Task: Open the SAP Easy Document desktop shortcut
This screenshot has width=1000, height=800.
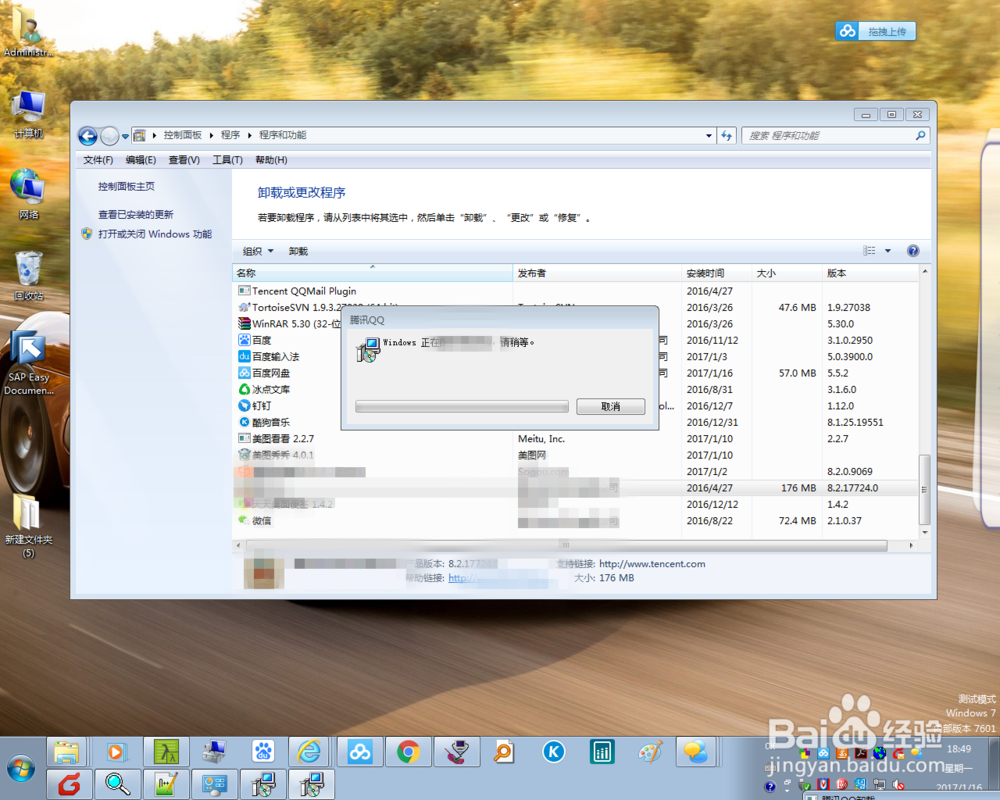Action: pos(29,362)
